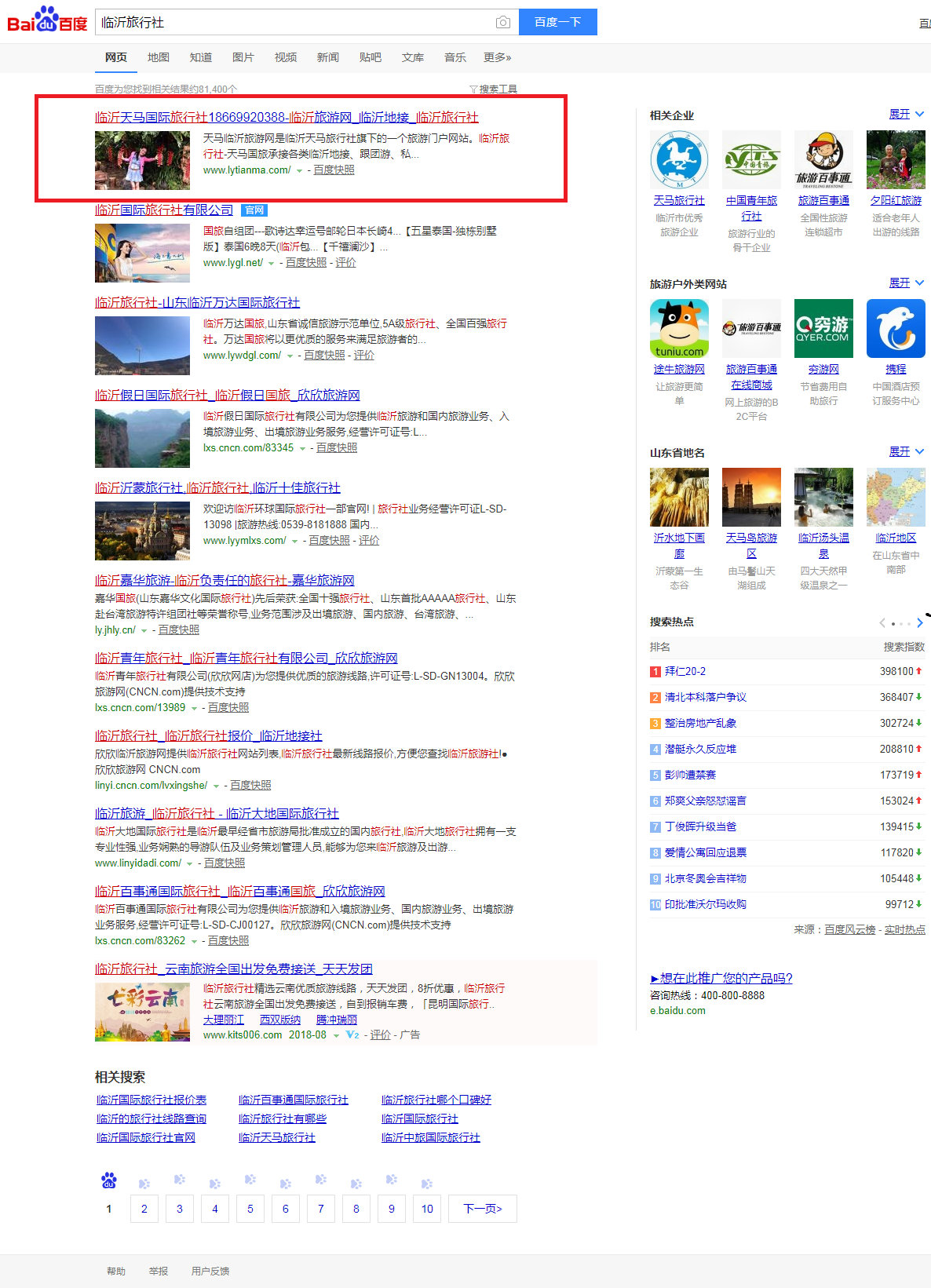The height and width of the screenshot is (1288, 931).
Task: Click the 携程 dolphin logo icon
Action: [x=896, y=328]
